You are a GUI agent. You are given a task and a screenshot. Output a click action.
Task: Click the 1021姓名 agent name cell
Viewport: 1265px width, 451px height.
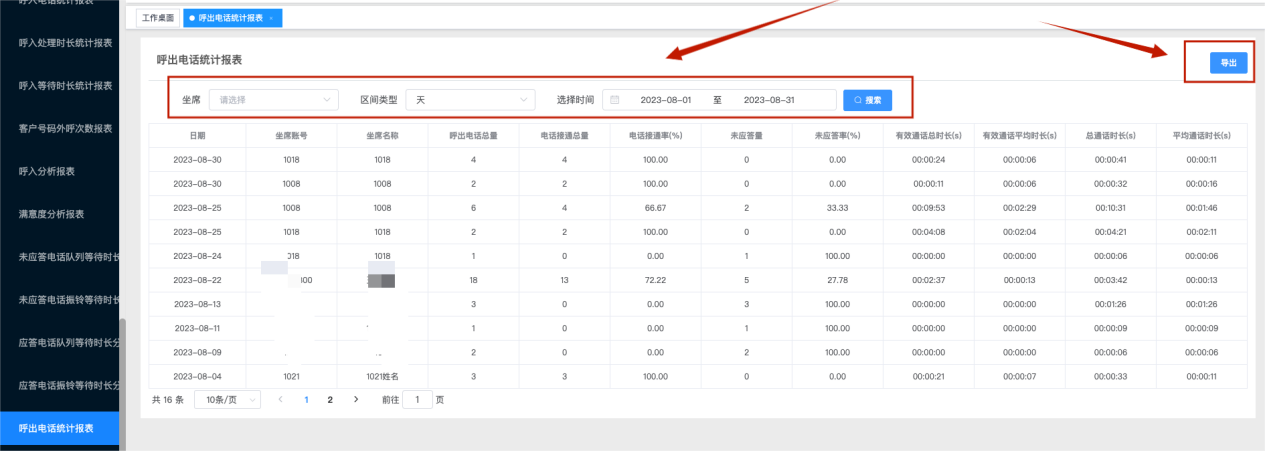click(382, 376)
